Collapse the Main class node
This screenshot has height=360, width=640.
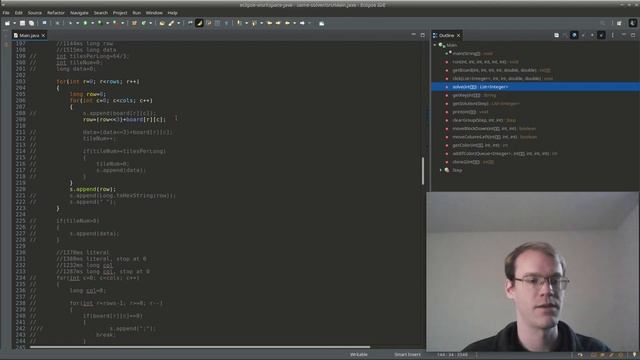435,45
